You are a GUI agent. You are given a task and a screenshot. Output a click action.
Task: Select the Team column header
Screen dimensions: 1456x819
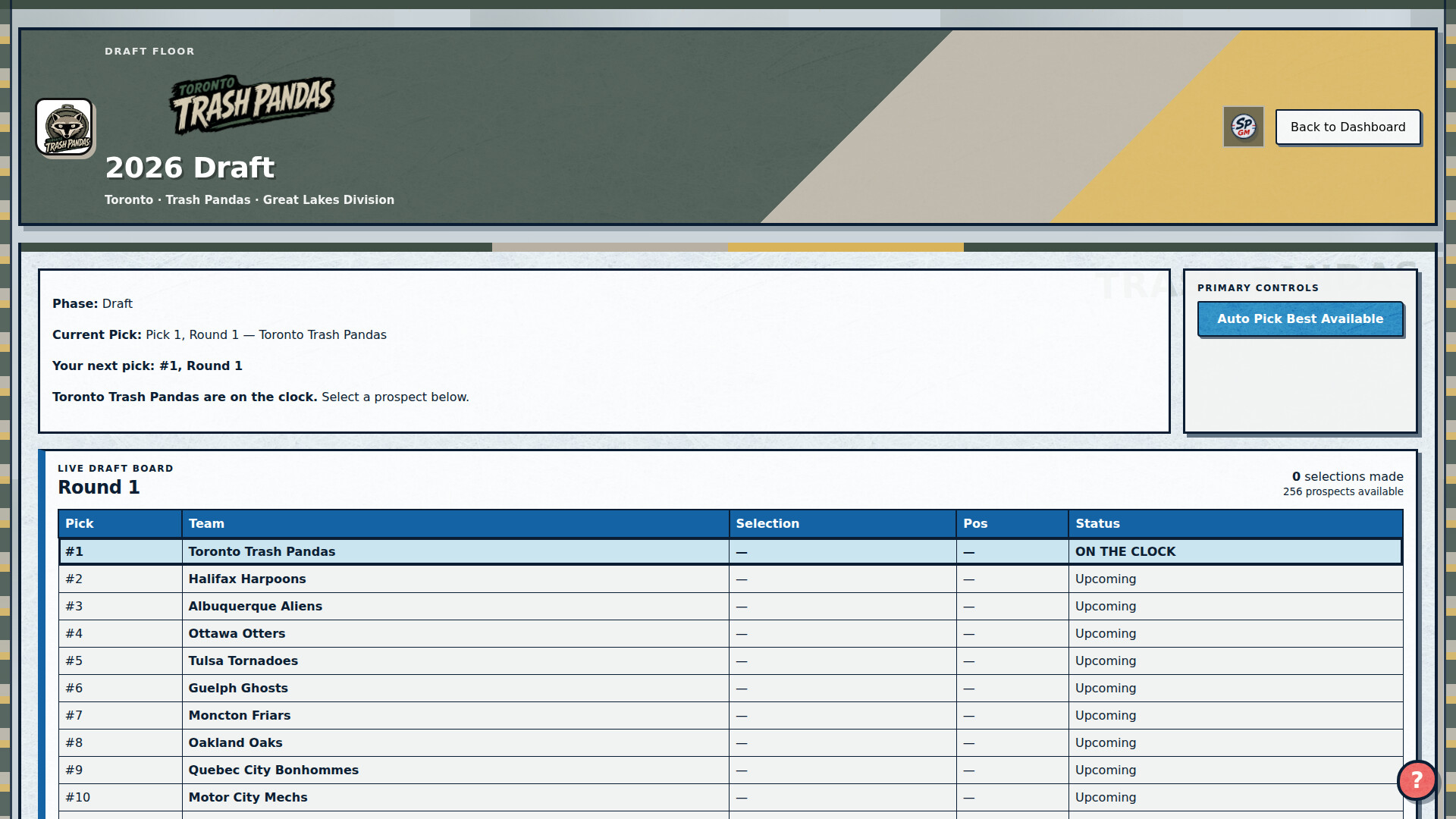pyautogui.click(x=455, y=523)
